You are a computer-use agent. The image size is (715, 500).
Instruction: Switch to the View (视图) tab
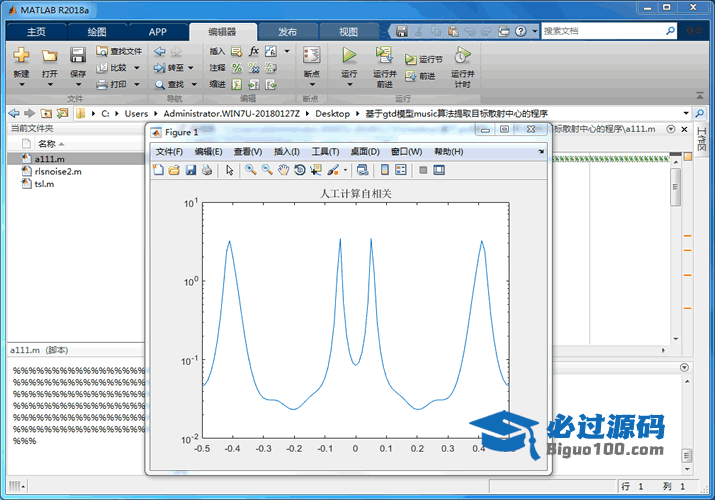(x=348, y=32)
